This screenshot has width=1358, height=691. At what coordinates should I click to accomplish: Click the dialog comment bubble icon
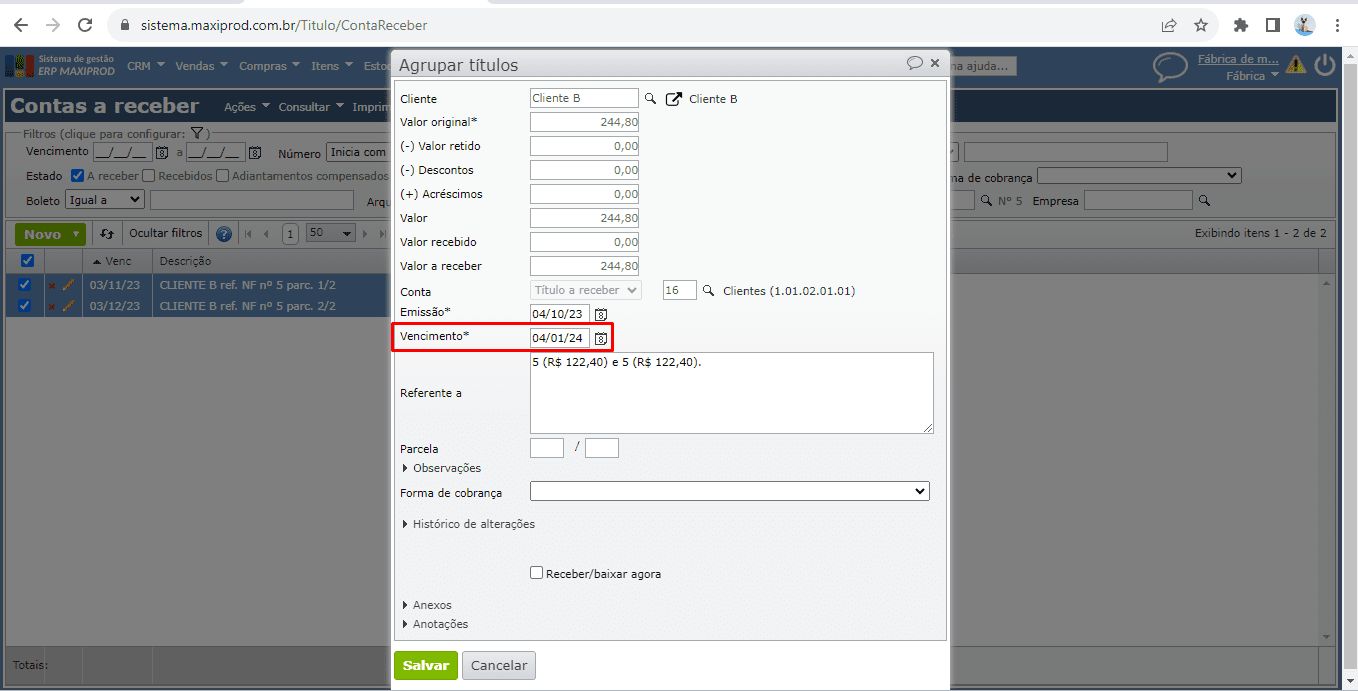coord(914,63)
